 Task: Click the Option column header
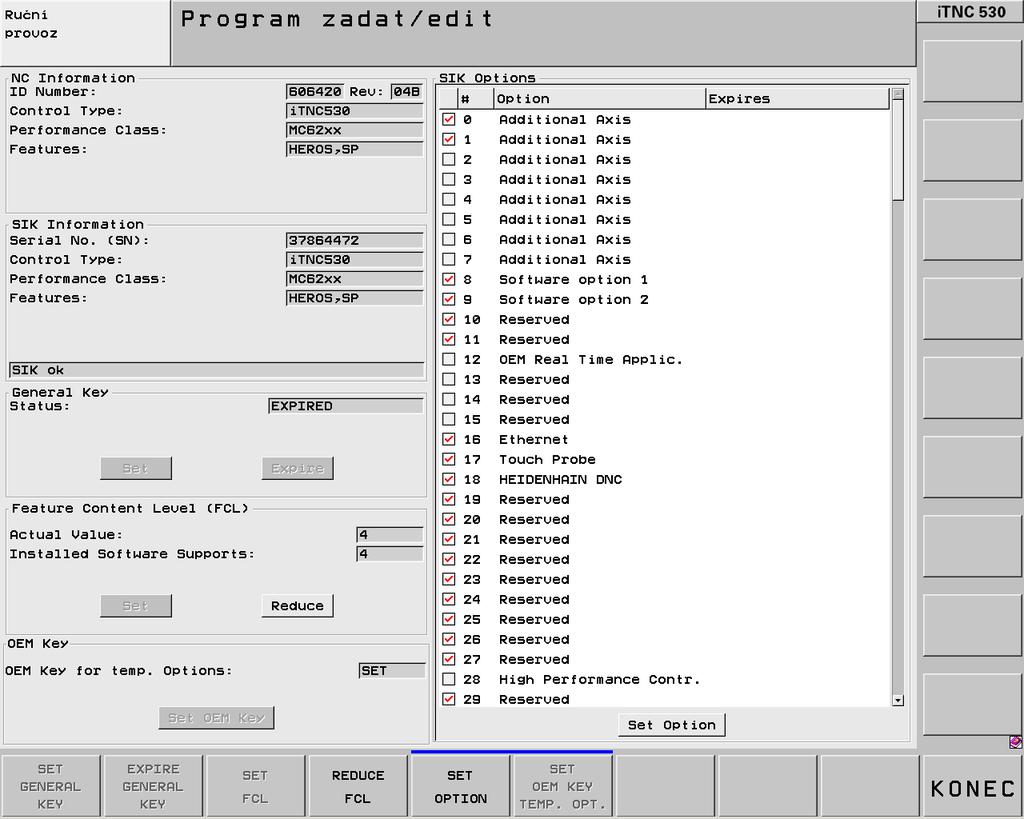[600, 99]
